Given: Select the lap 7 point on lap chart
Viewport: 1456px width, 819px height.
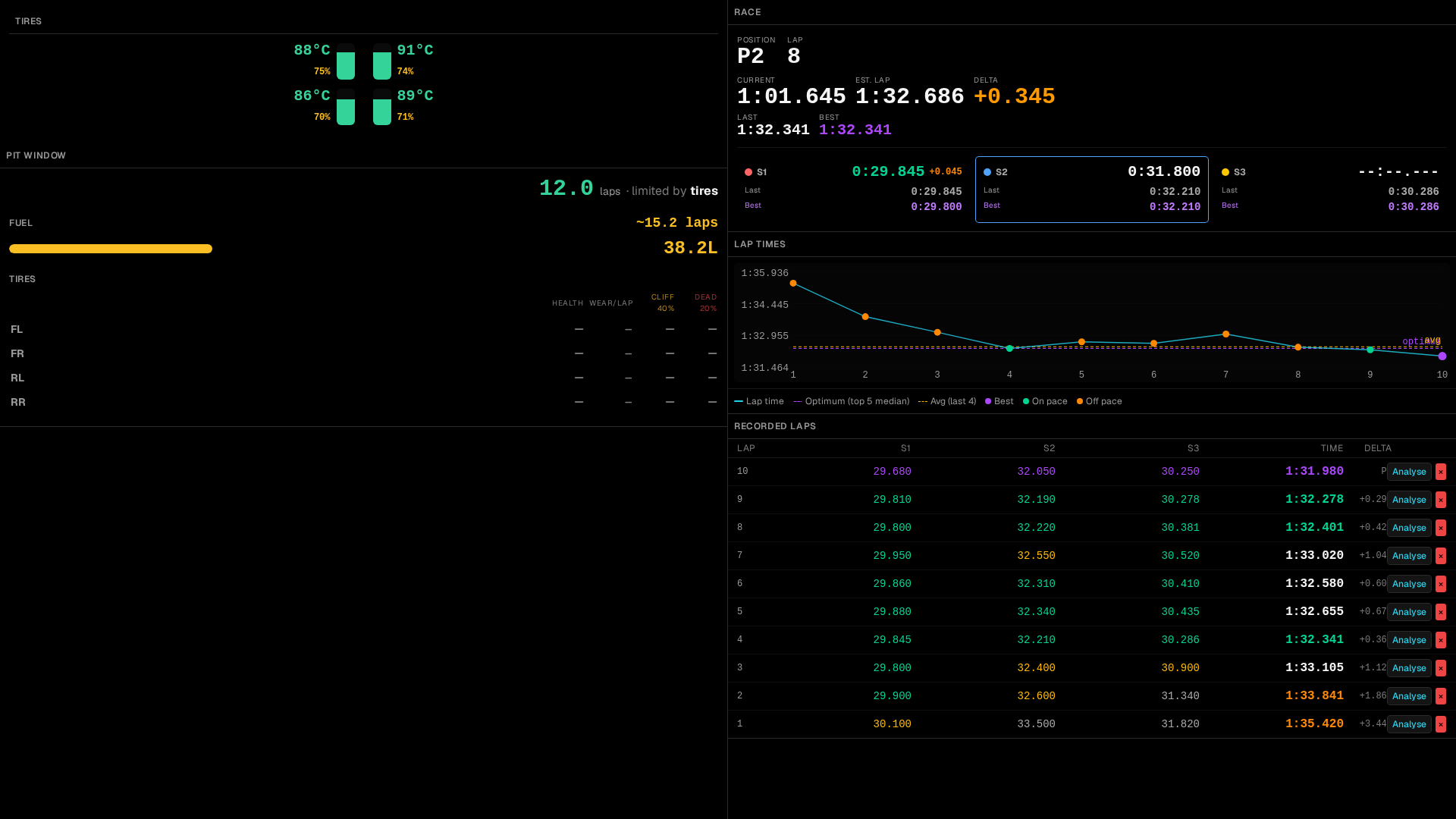Looking at the screenshot, I should 1226,334.
